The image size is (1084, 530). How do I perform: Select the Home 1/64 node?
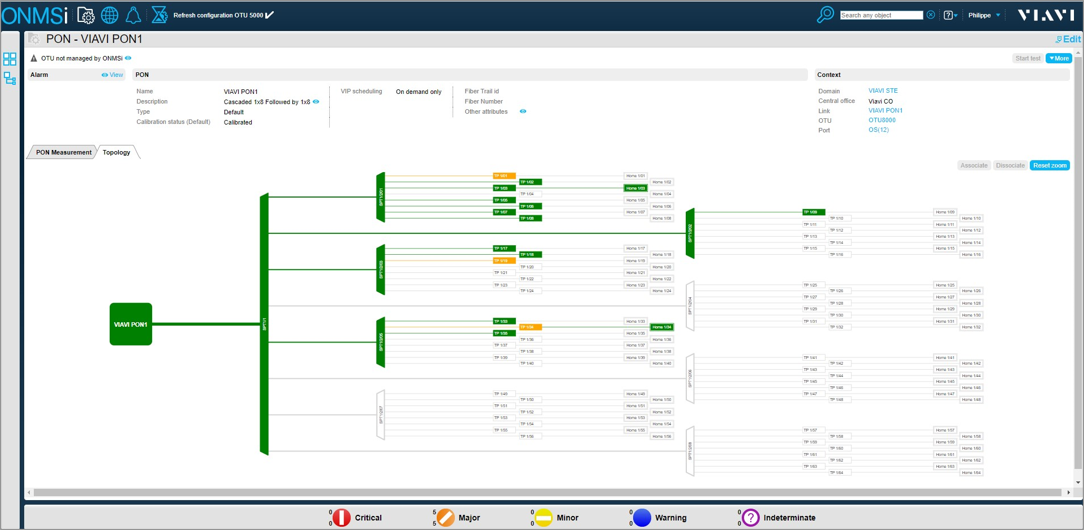(972, 473)
